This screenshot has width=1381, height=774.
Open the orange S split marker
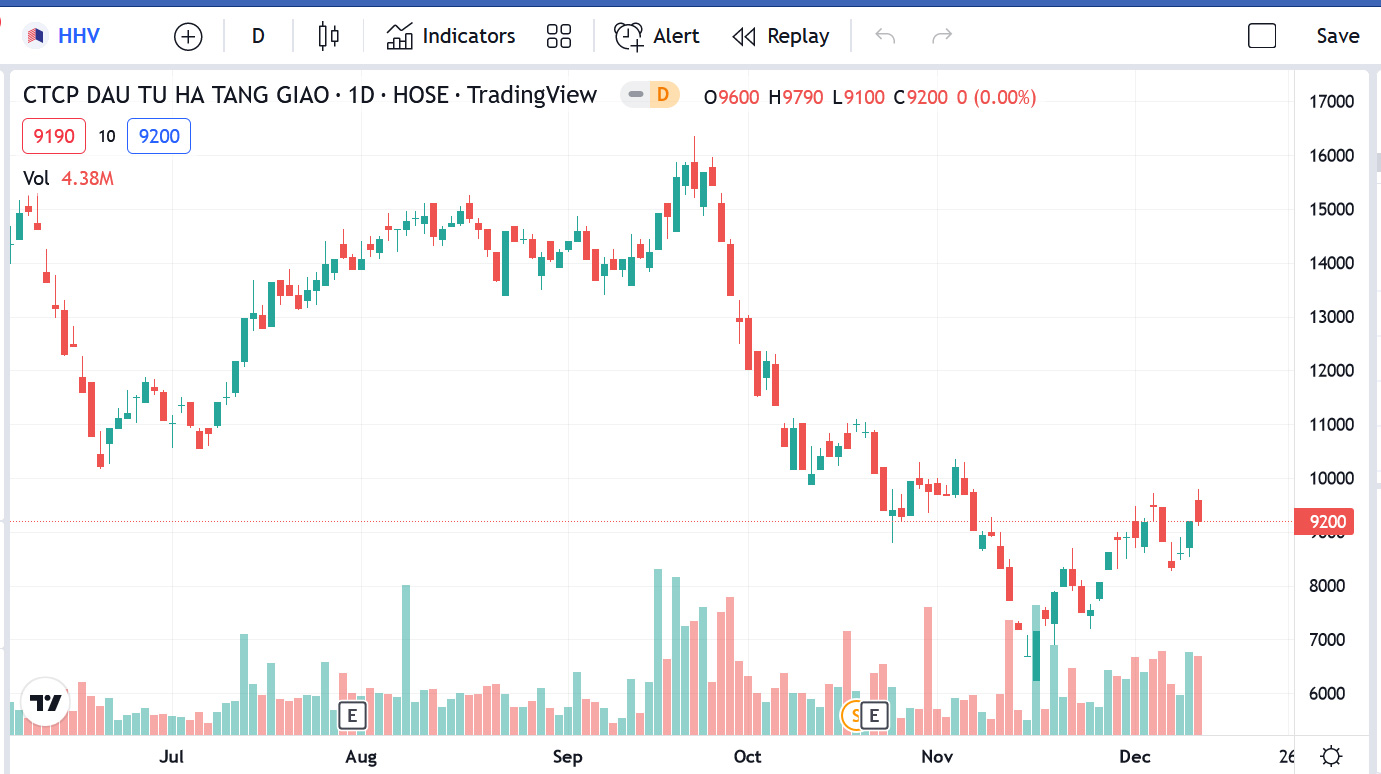(x=853, y=715)
